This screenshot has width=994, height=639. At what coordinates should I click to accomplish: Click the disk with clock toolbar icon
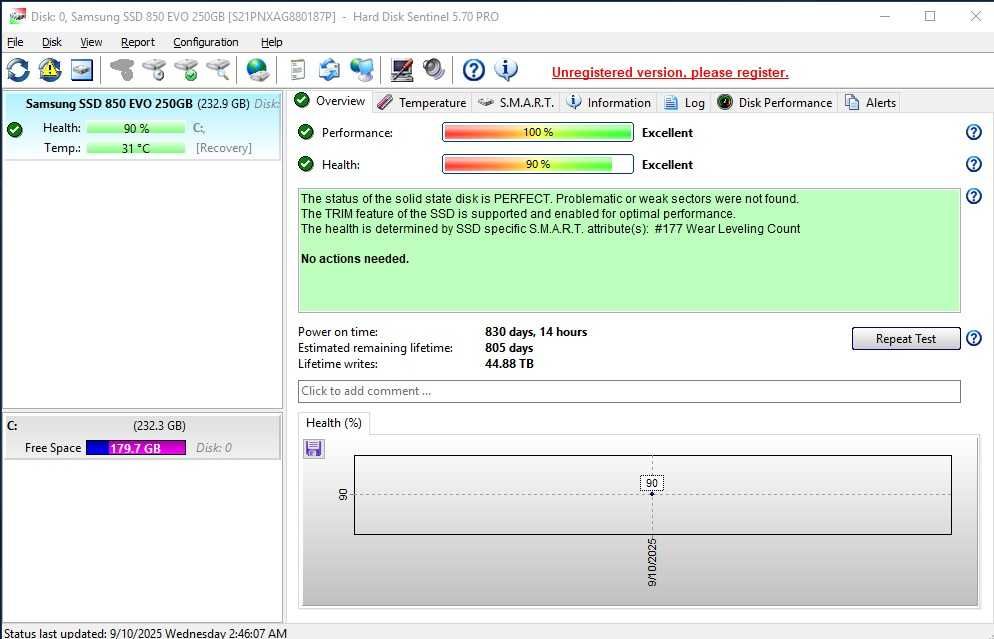click(x=154, y=70)
